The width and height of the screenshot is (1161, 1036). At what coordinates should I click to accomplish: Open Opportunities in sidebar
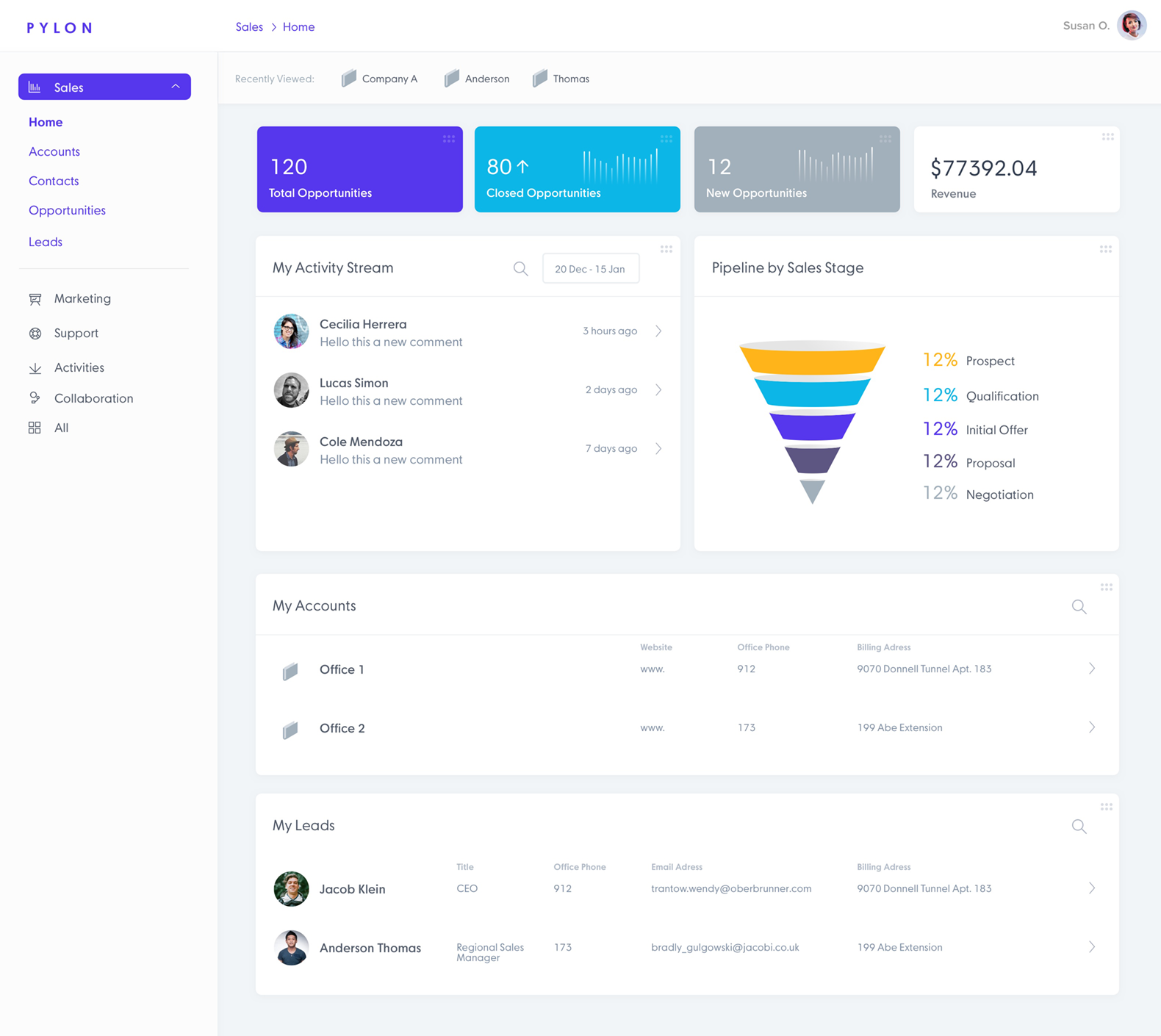click(x=67, y=210)
